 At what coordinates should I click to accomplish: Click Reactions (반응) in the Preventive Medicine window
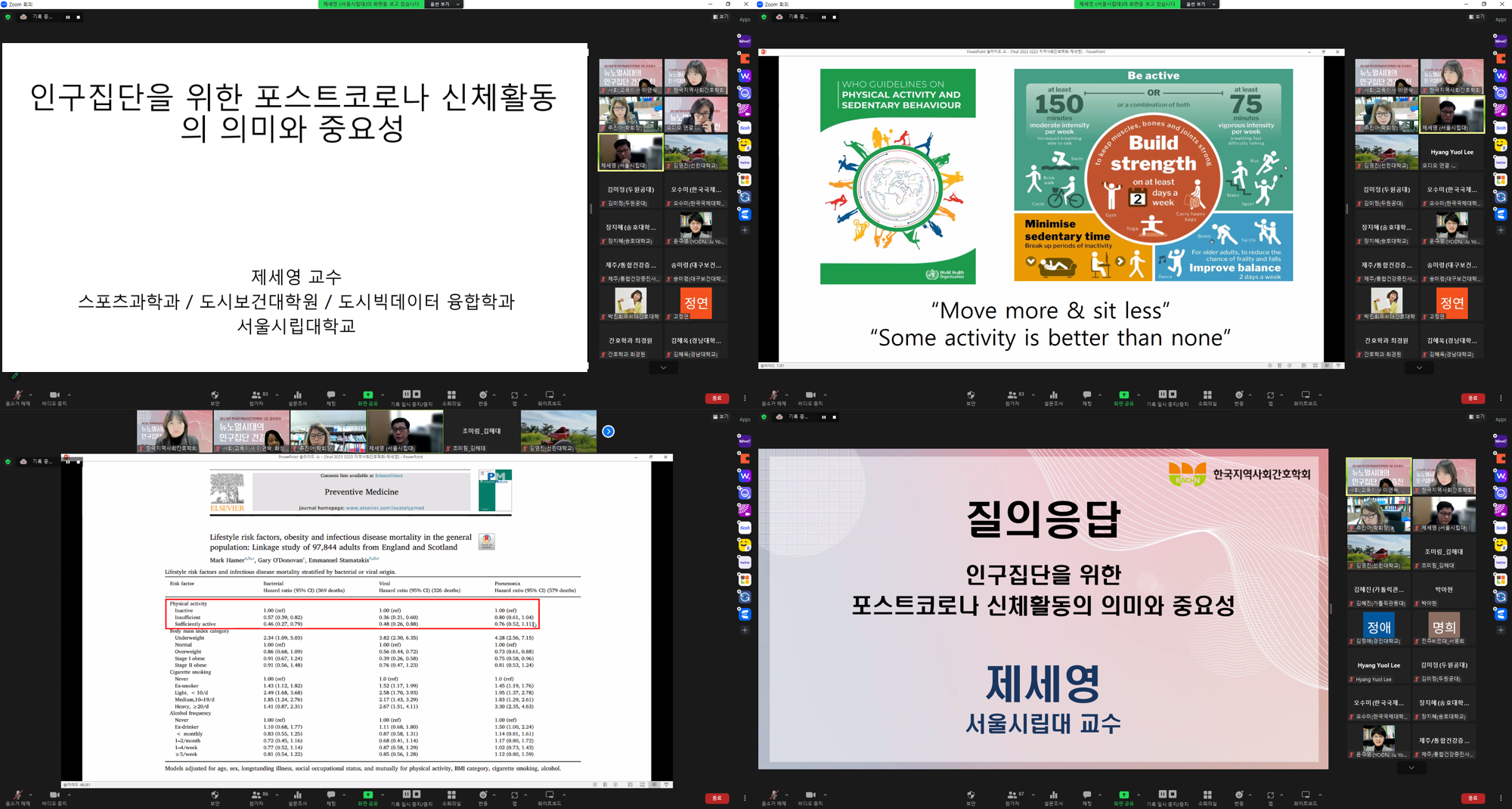pyautogui.click(x=483, y=797)
